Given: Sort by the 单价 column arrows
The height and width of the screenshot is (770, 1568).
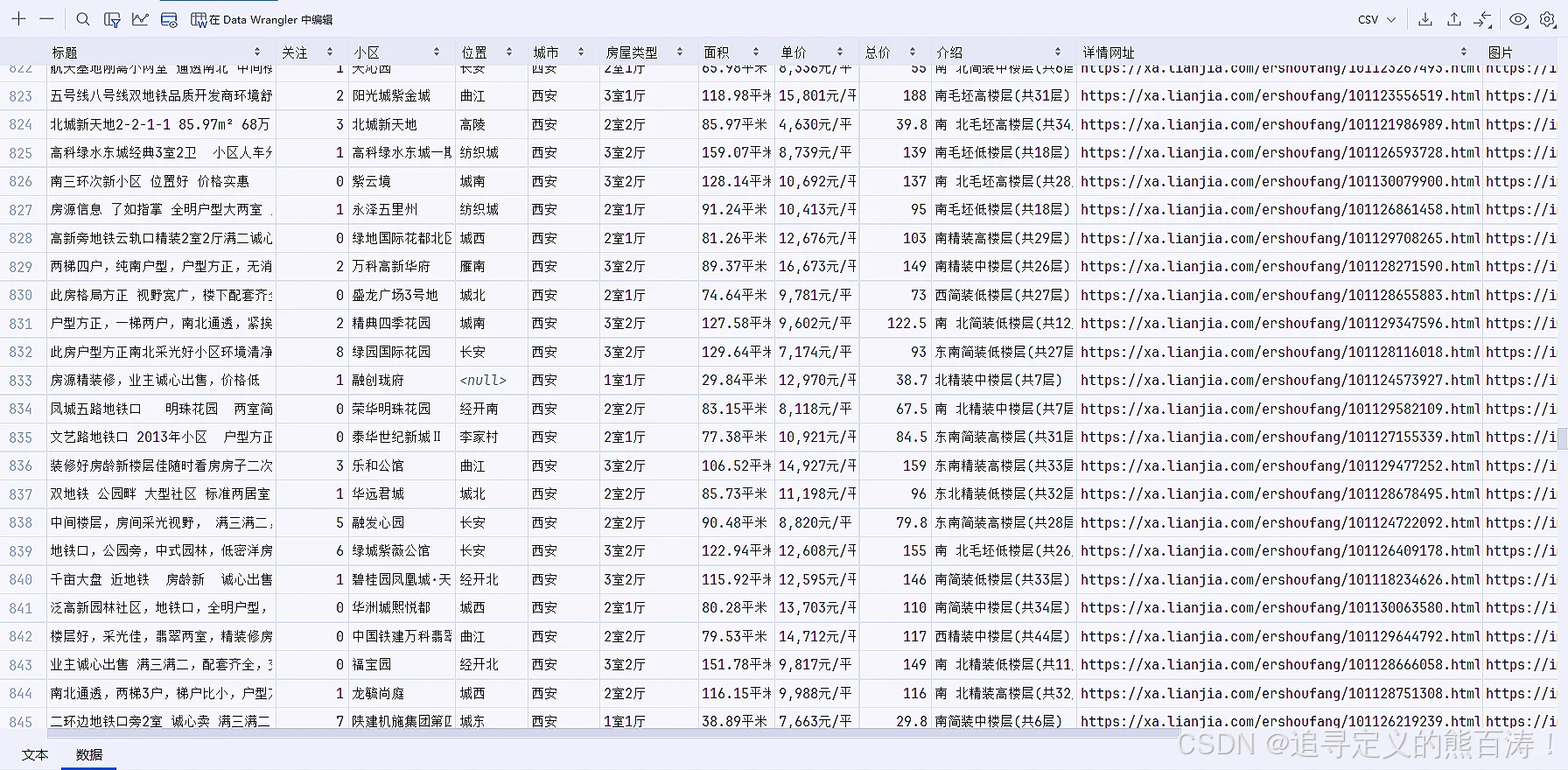Looking at the screenshot, I should (840, 52).
